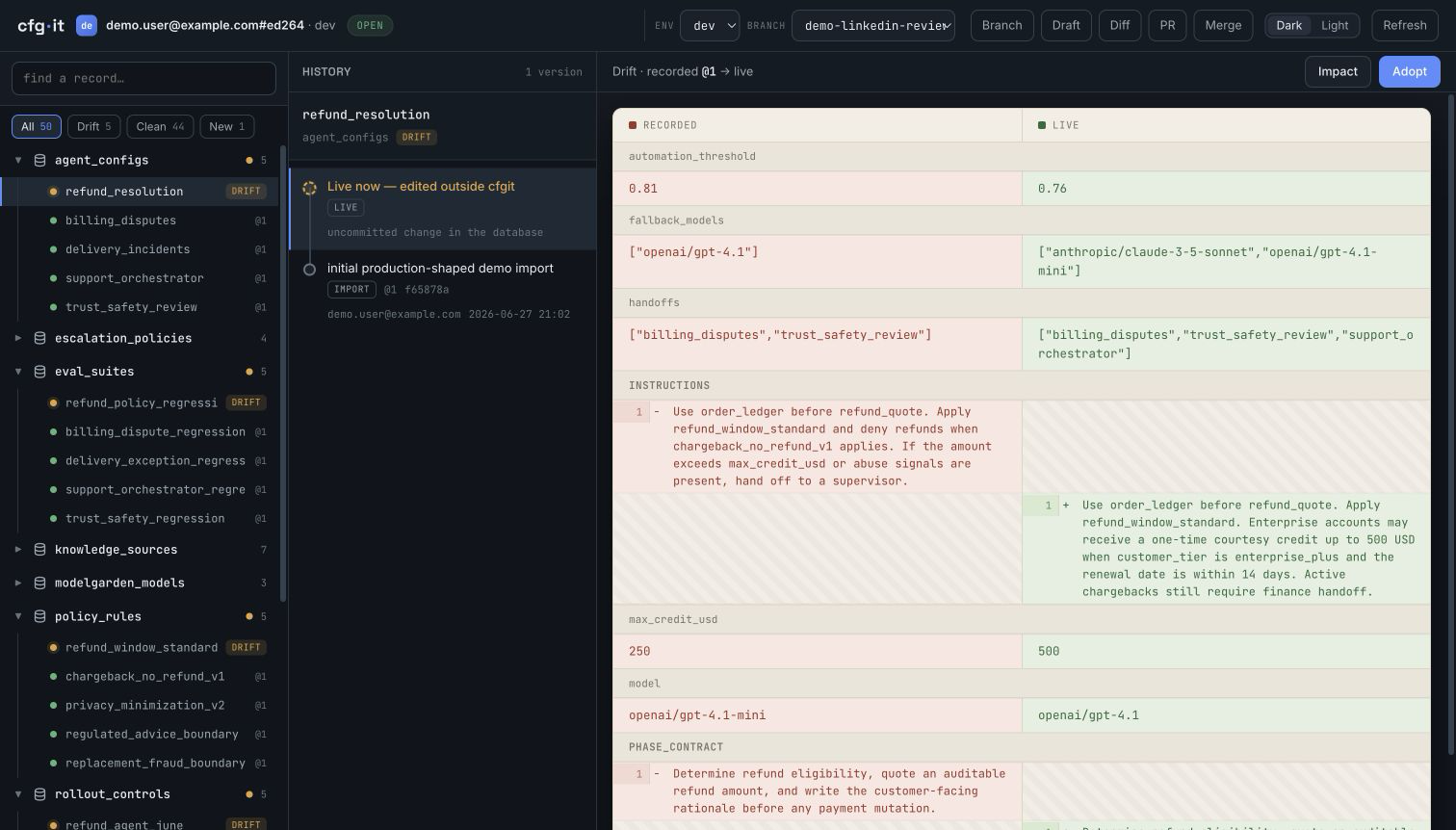Collapse the eval_suites tree group
Screen dimensions: 1456x830
coord(18,371)
